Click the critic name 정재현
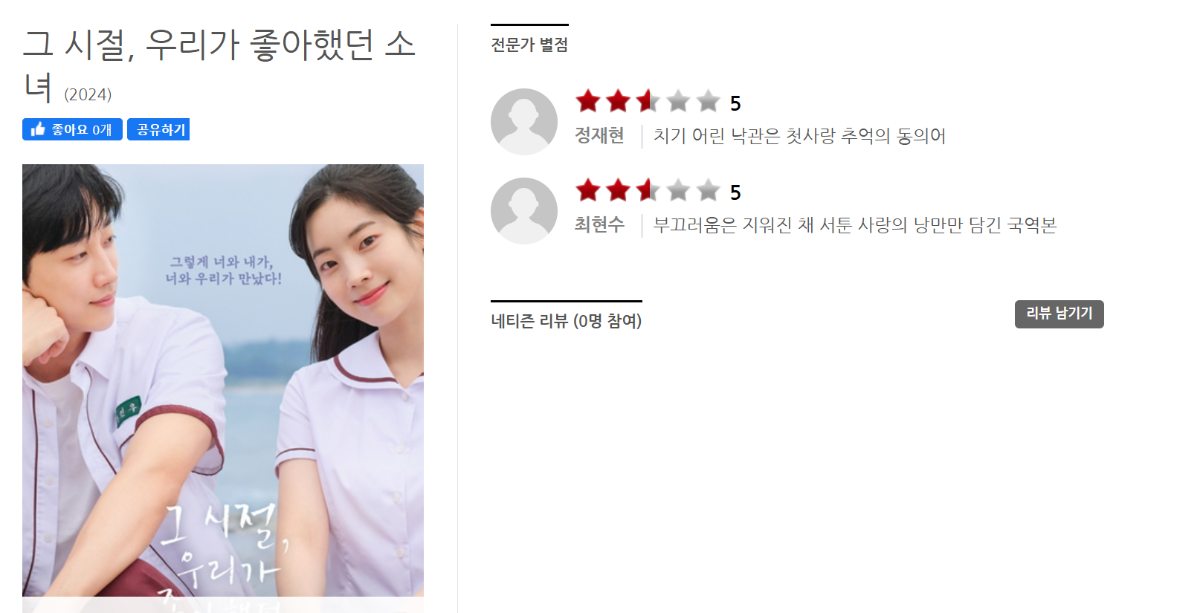The image size is (1200, 613). [x=599, y=136]
